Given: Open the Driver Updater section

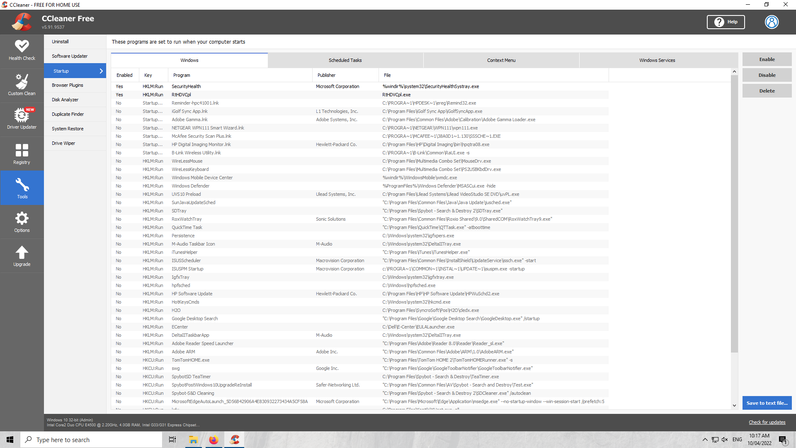Looking at the screenshot, I should [x=21, y=118].
